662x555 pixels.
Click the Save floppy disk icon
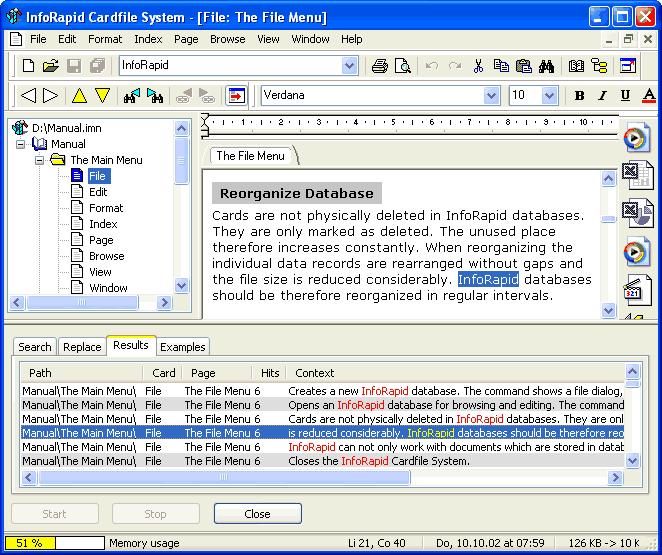tap(74, 66)
